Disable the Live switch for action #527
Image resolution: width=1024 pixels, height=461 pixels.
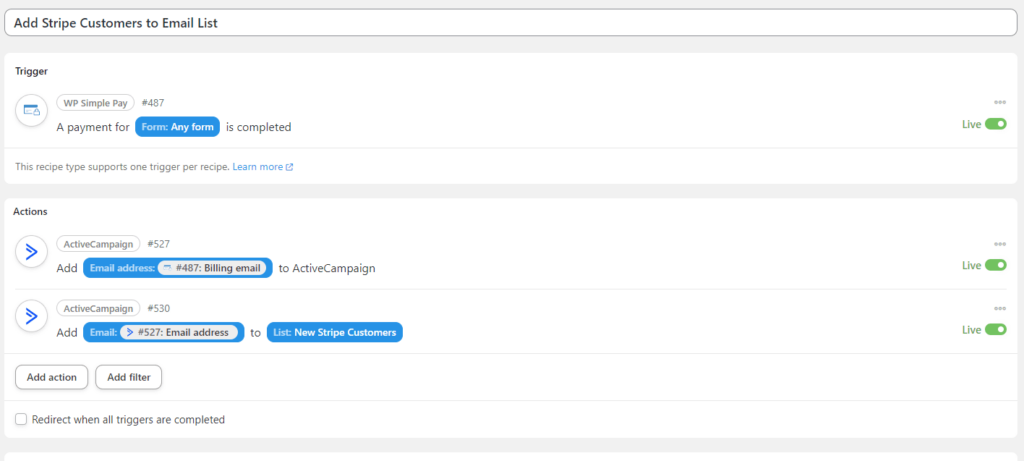click(995, 266)
